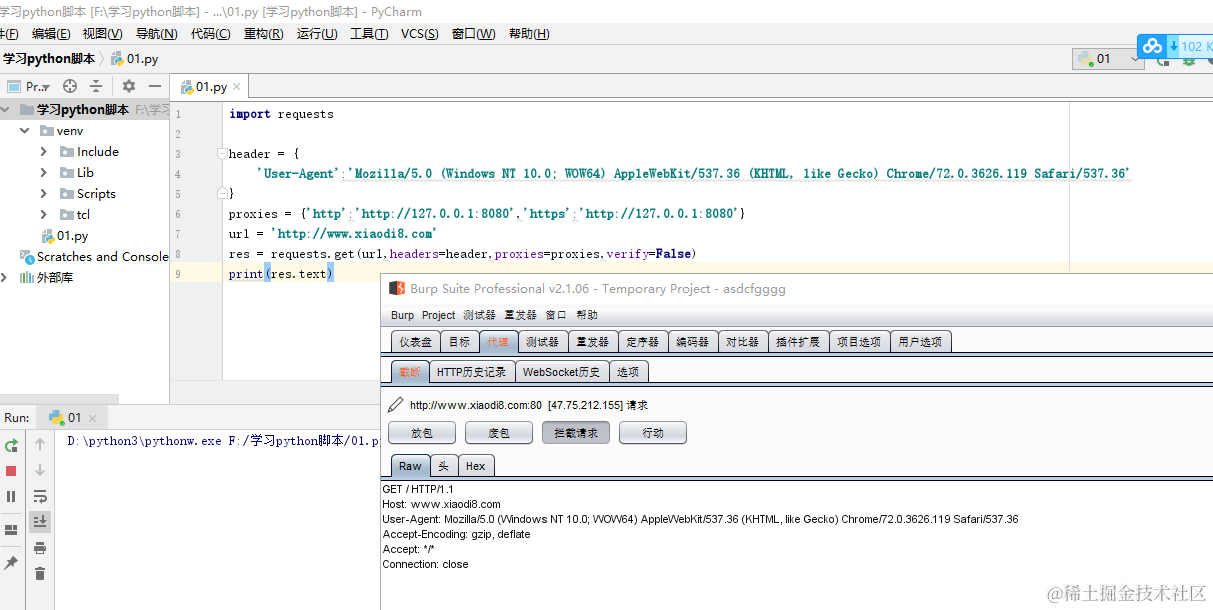Open Project panel settings gear

click(128, 87)
